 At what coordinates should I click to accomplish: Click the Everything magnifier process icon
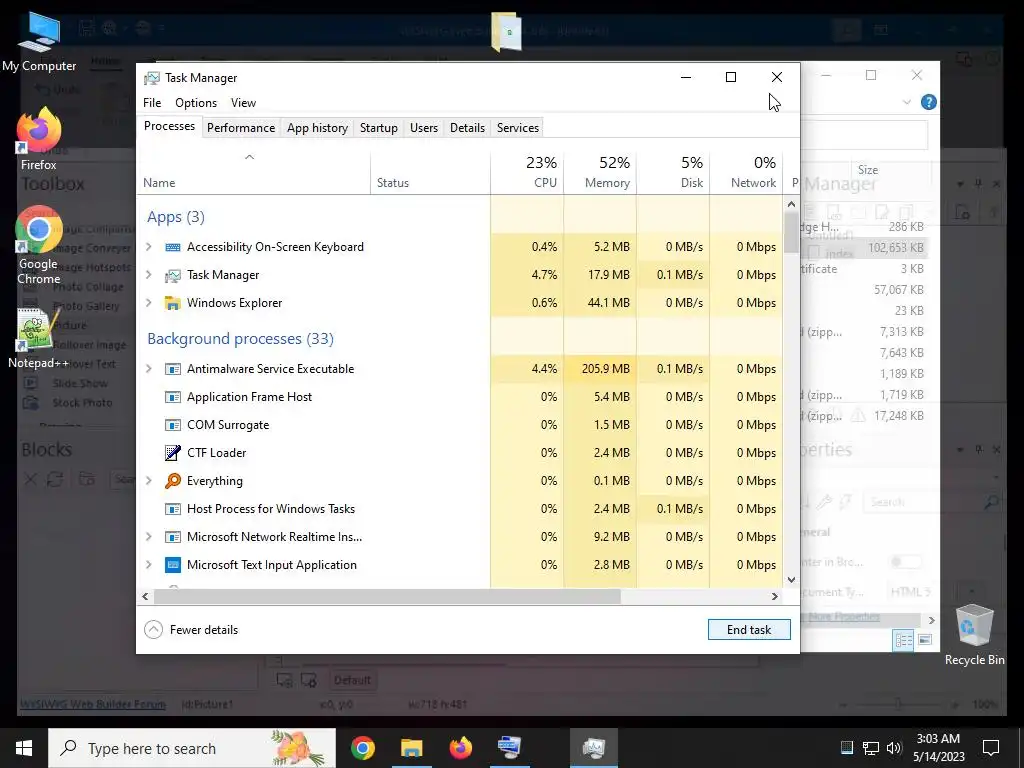172,481
